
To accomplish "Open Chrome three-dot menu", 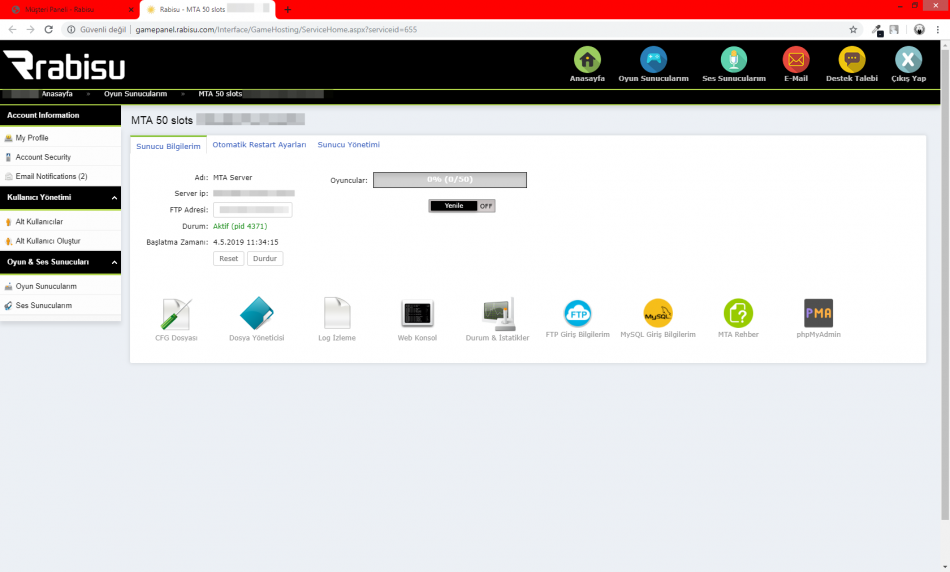I will coord(937,29).
